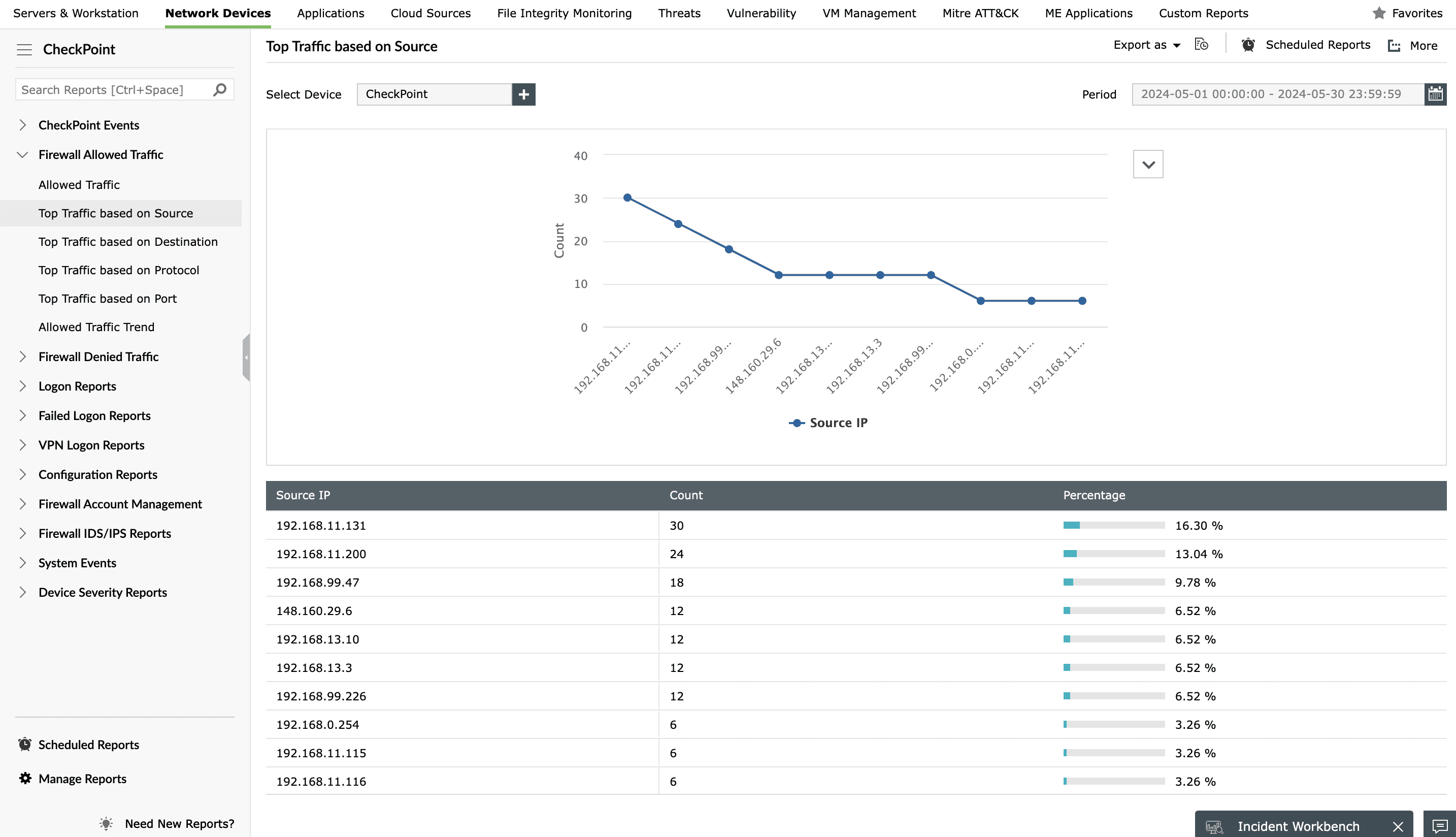1456x837 pixels.
Task: Open the More options icon
Action: pos(1395,45)
